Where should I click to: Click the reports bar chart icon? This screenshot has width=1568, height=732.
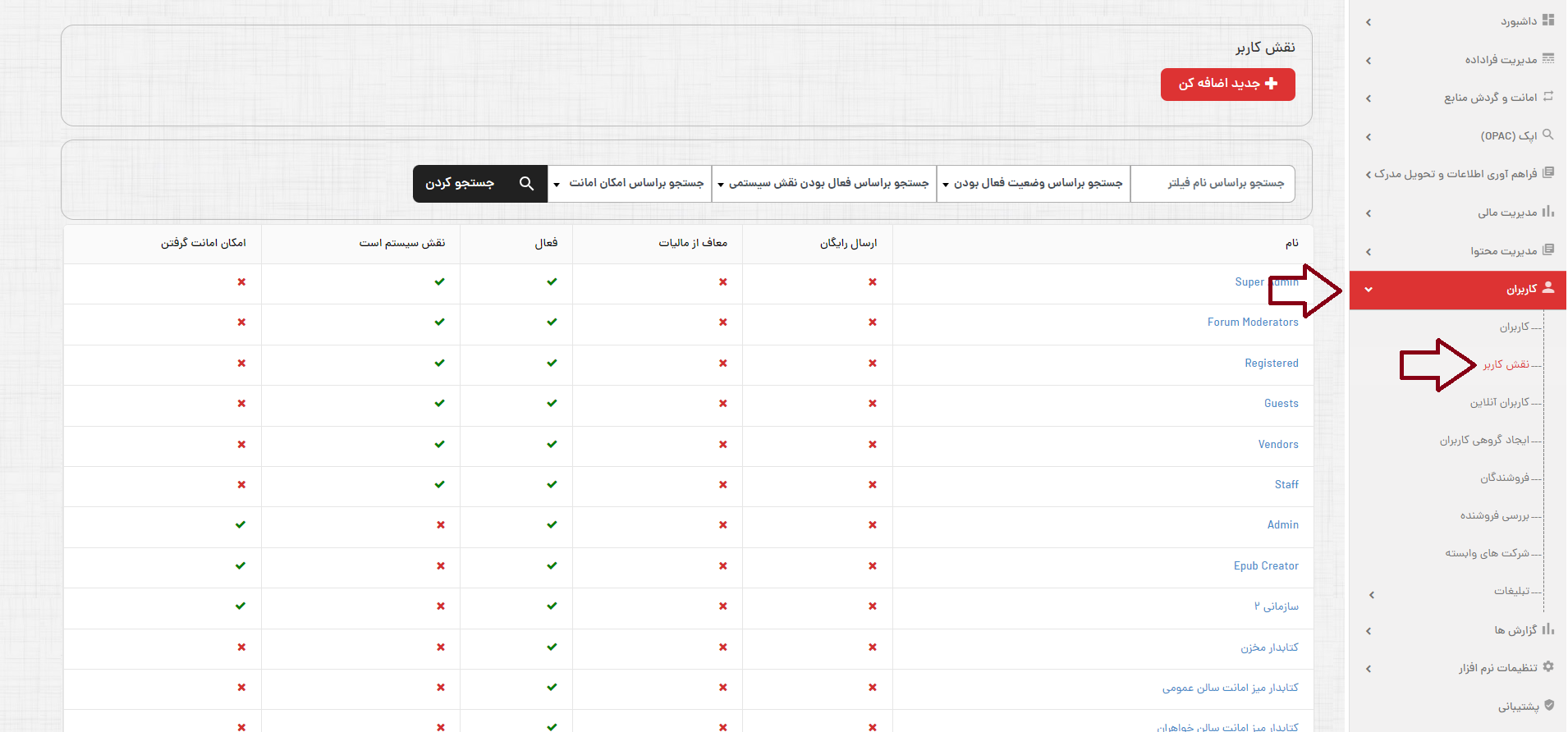1548,629
